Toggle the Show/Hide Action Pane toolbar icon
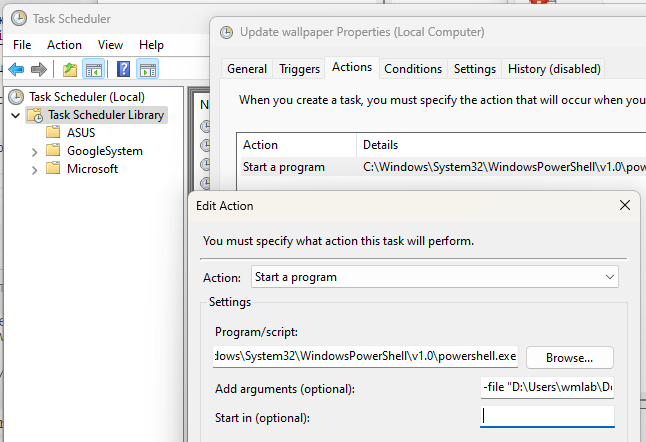The image size is (646, 442). pyautogui.click(x=147, y=69)
